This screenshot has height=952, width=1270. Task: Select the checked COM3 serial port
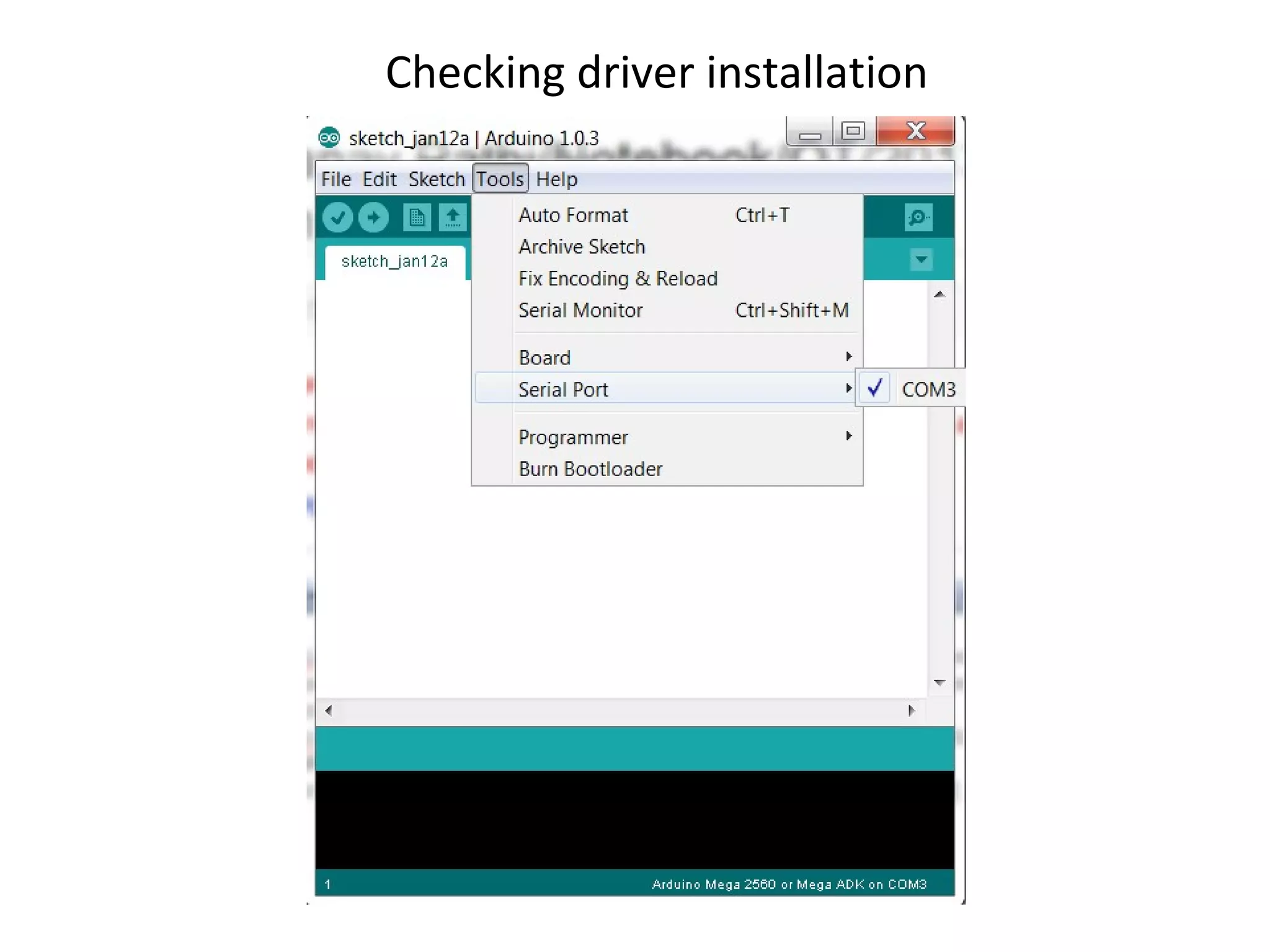pos(910,389)
